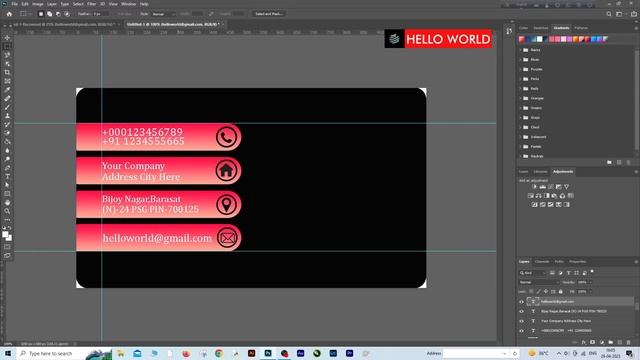Select the Zoom tool
This screenshot has width=640, height=360.
pos(7,211)
